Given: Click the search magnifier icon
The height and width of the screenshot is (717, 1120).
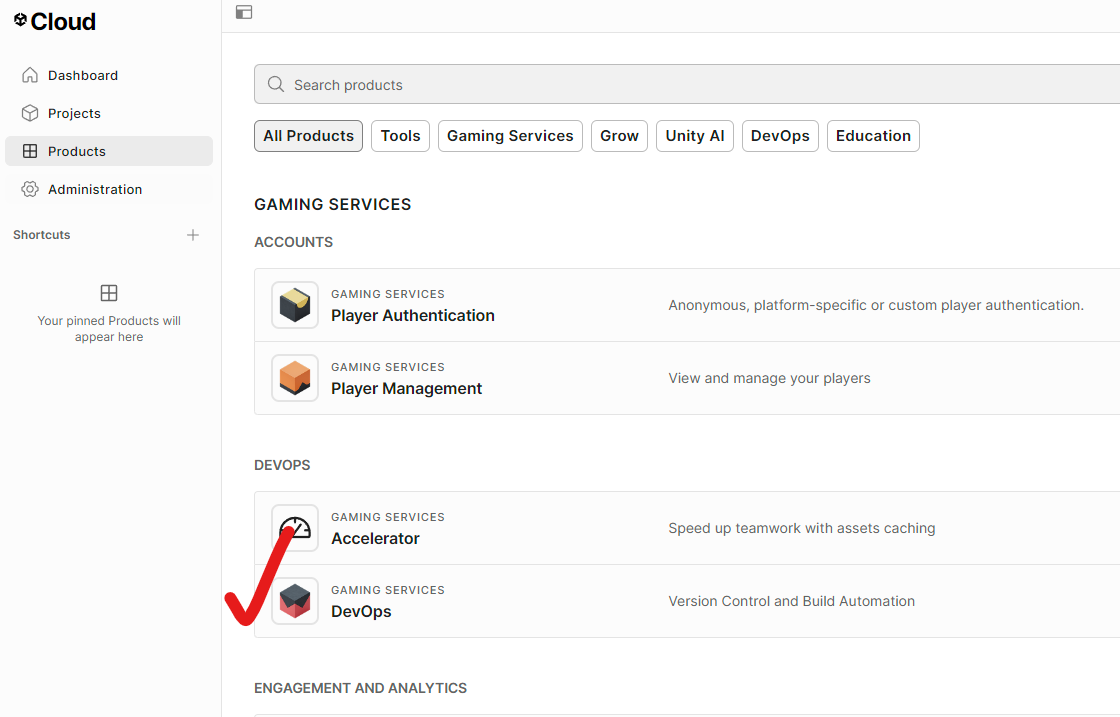Looking at the screenshot, I should pos(276,84).
